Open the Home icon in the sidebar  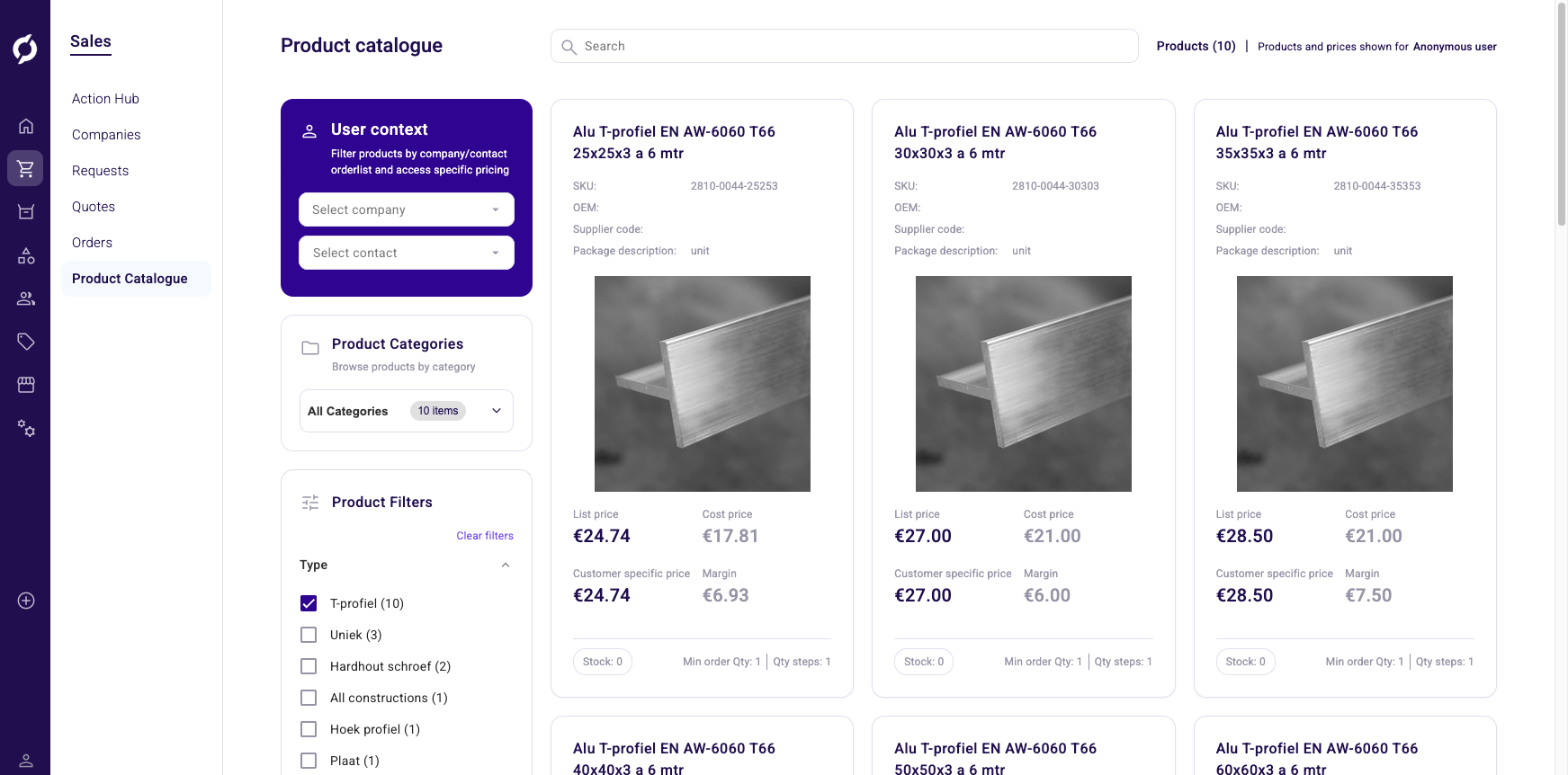(25, 126)
